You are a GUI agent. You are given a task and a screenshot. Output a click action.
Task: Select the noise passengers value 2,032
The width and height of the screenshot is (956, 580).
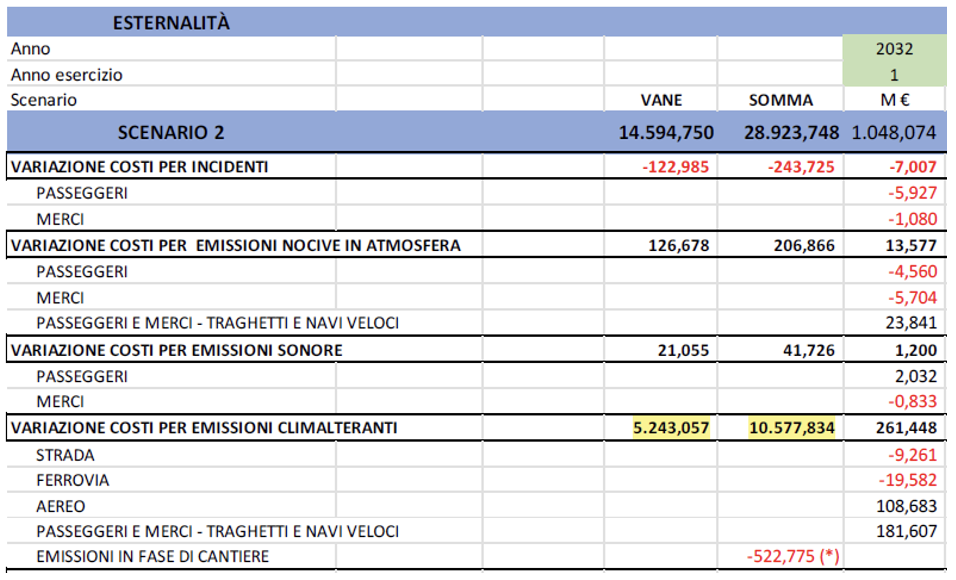(916, 376)
